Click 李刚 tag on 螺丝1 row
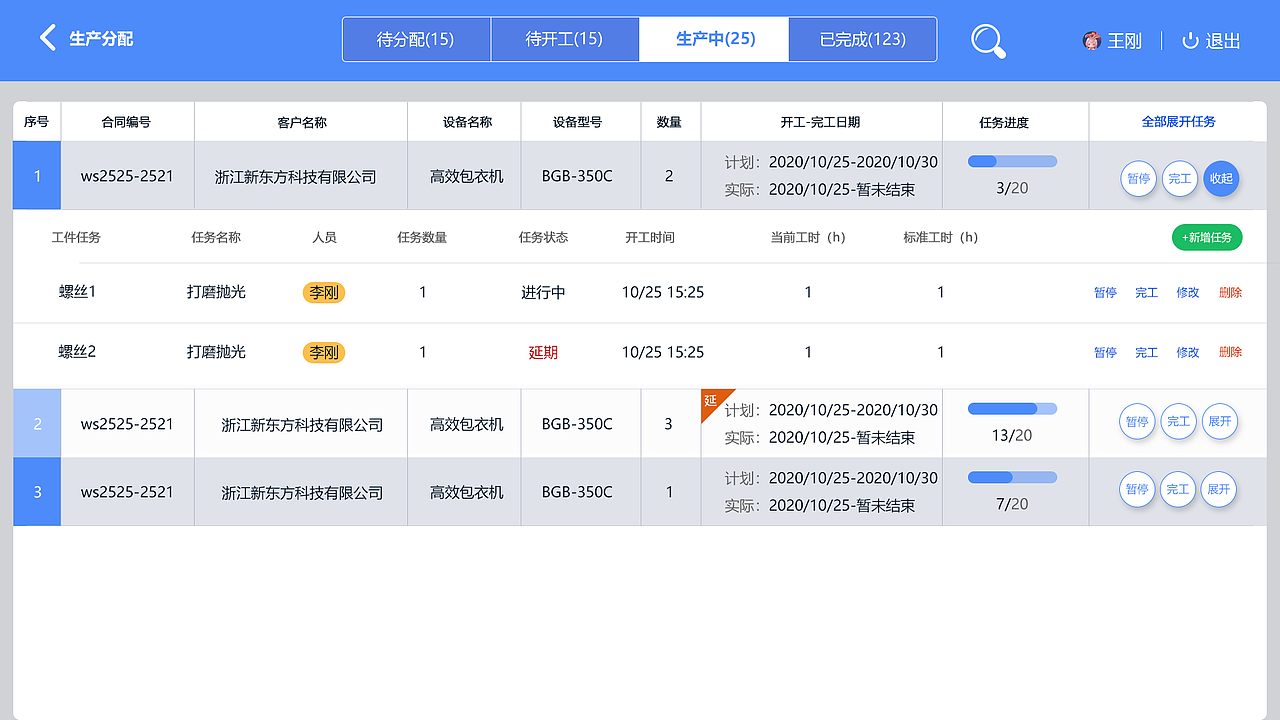This screenshot has height=720, width=1280. click(324, 292)
